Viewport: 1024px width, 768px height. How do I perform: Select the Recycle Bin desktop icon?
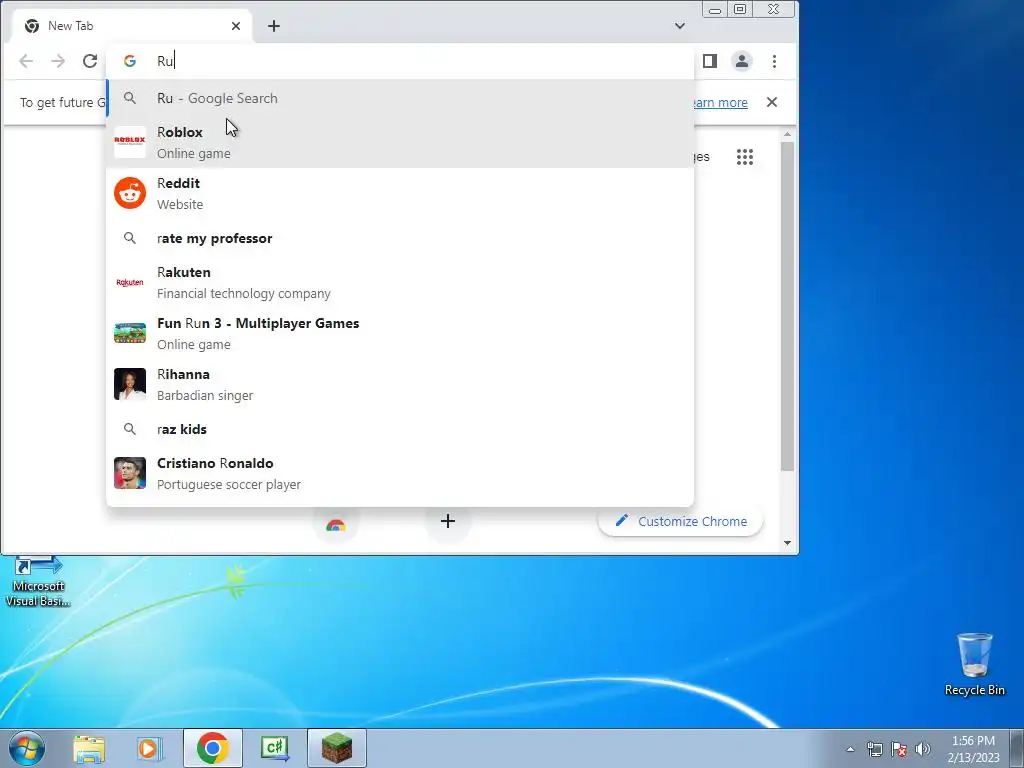point(974,664)
